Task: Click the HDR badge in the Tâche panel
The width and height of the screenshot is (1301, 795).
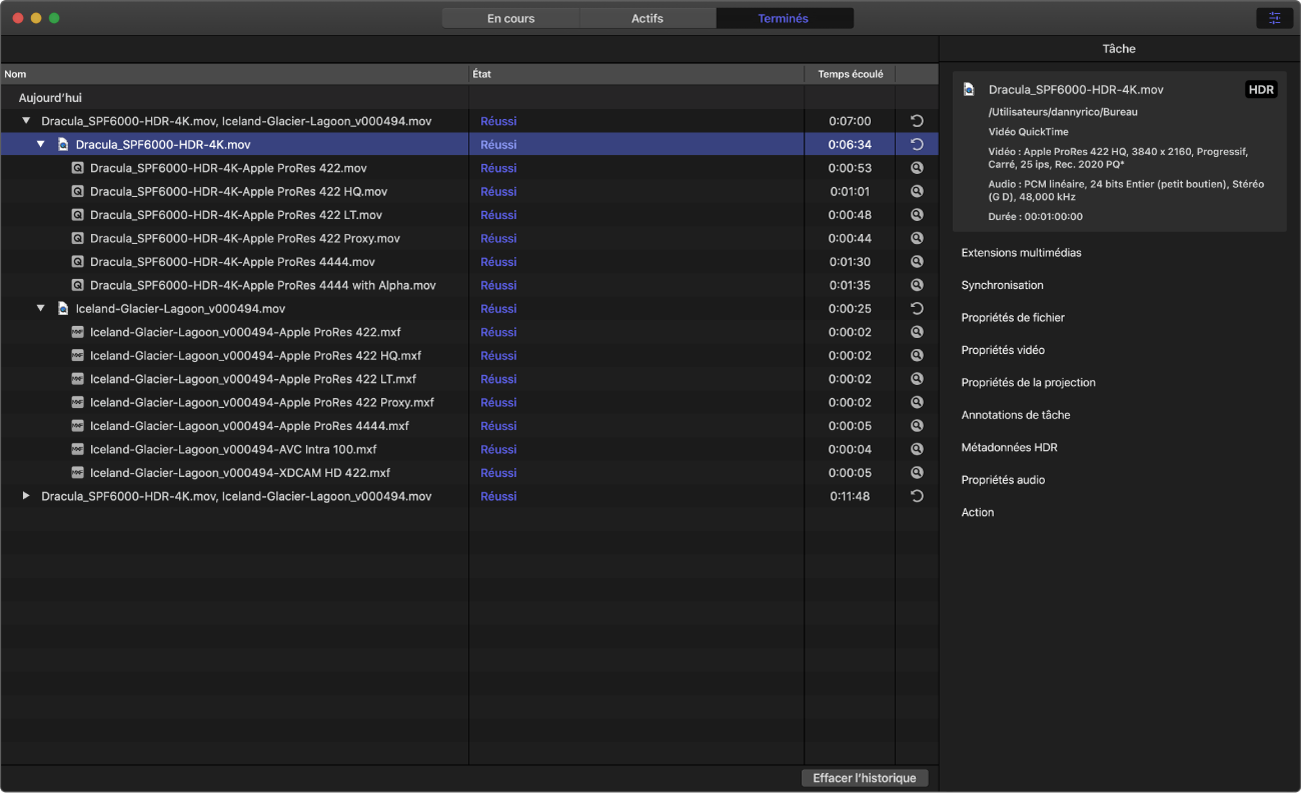Action: coord(1261,90)
